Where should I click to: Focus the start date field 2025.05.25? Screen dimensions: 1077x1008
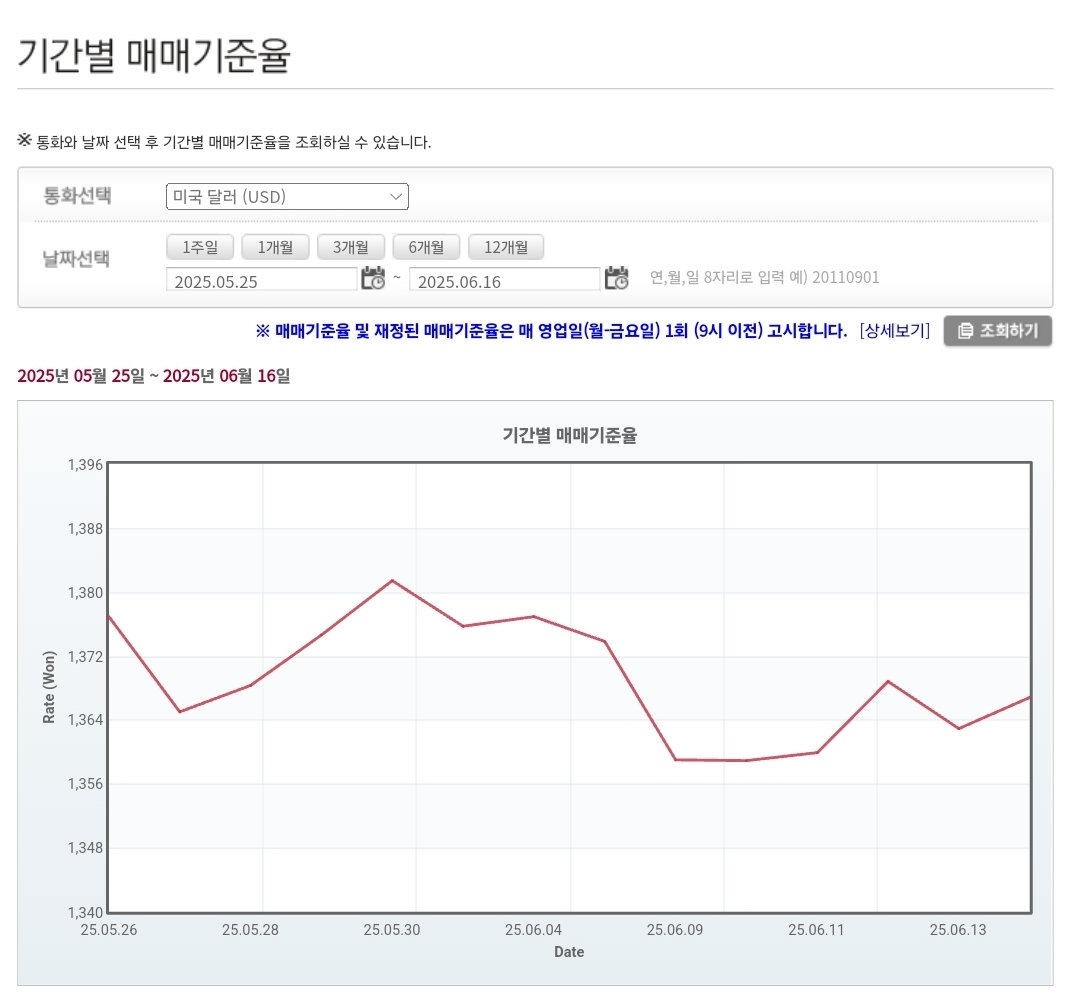262,280
